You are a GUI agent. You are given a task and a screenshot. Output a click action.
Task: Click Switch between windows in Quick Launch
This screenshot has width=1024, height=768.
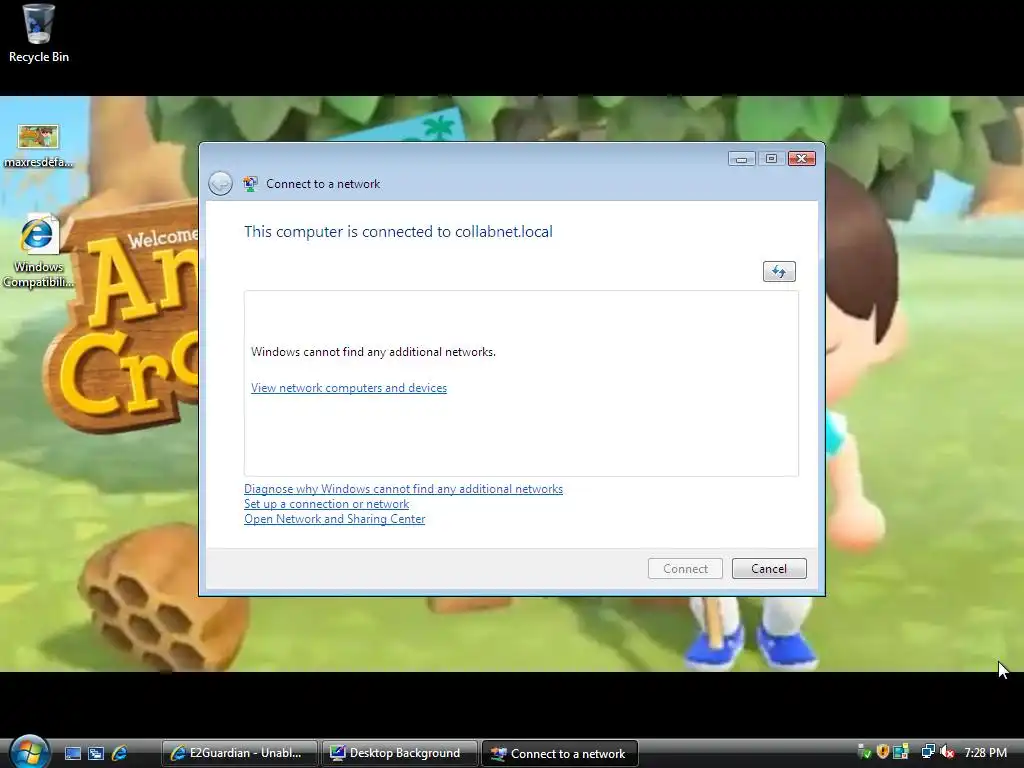(96, 753)
